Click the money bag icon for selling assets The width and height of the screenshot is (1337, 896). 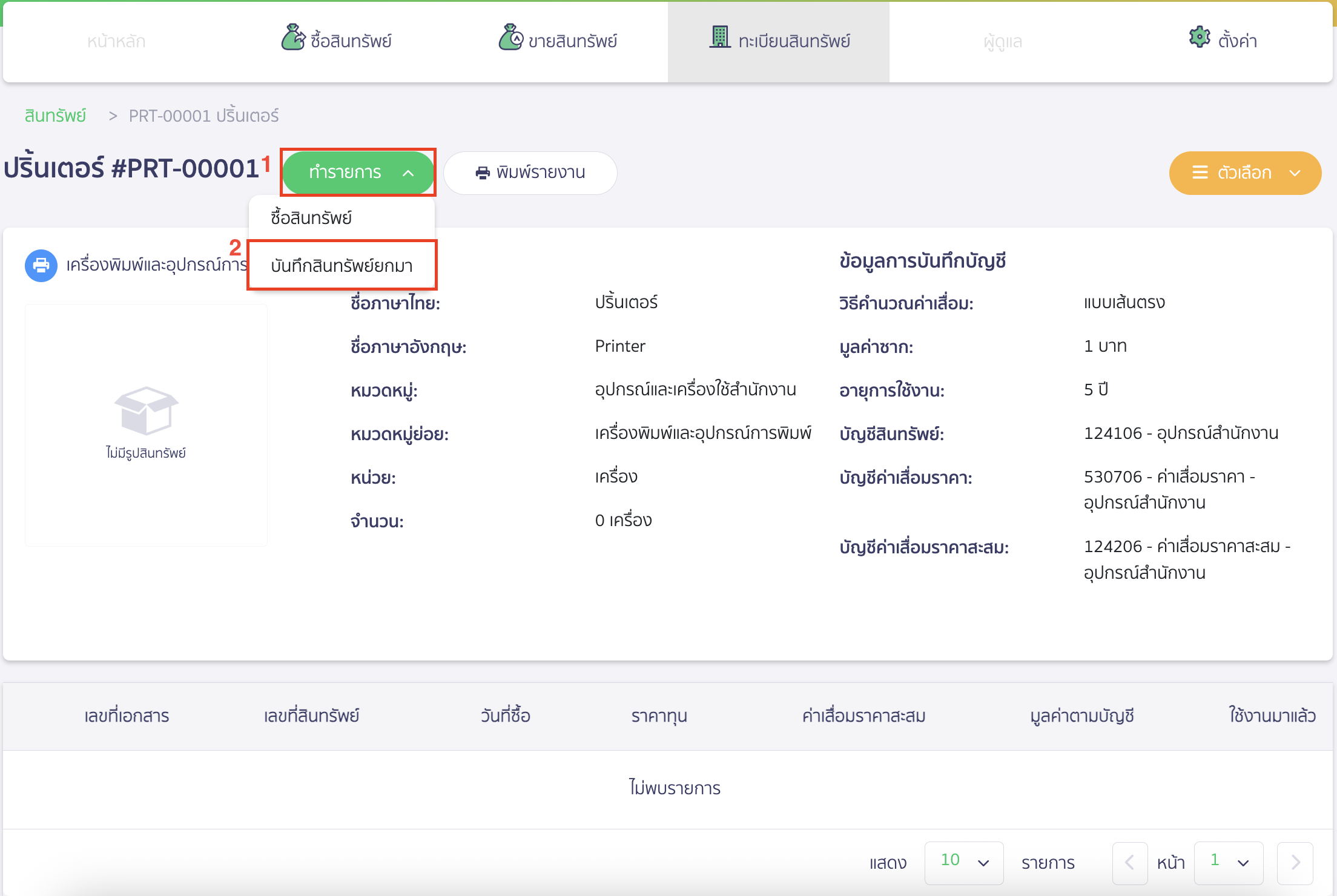(510, 37)
